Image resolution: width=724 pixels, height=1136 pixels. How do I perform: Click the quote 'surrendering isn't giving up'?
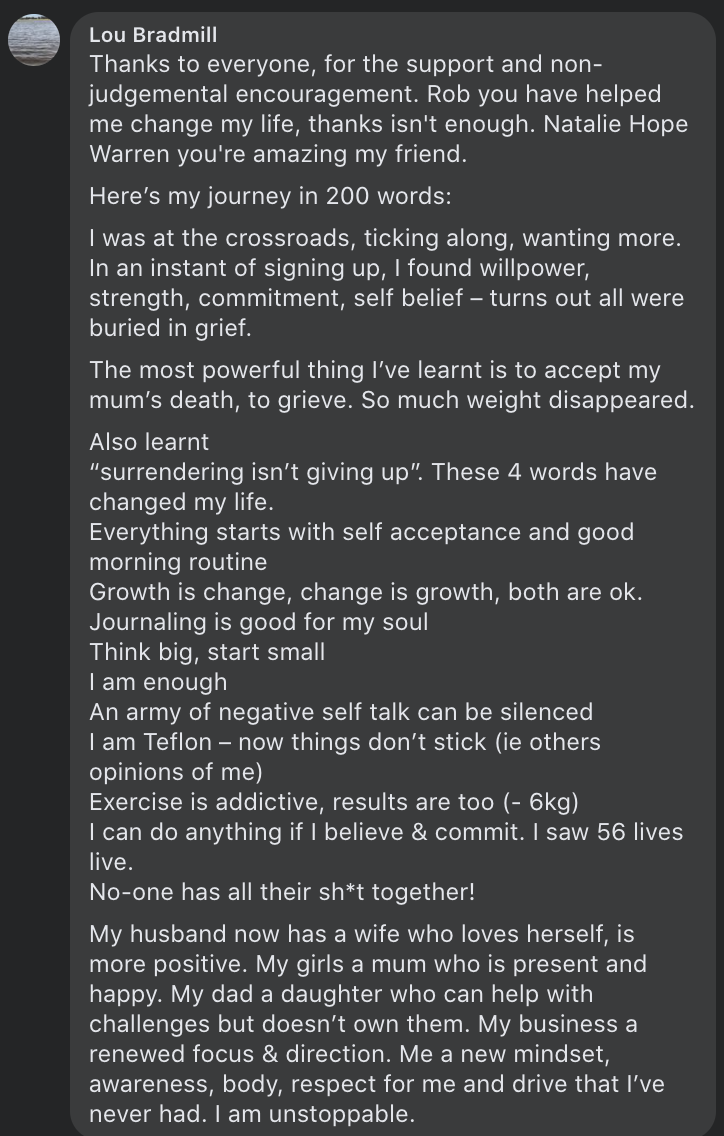click(x=257, y=472)
